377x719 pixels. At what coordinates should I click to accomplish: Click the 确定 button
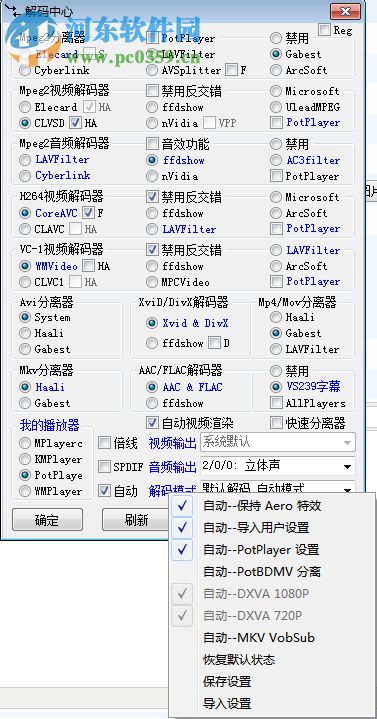[x=47, y=520]
